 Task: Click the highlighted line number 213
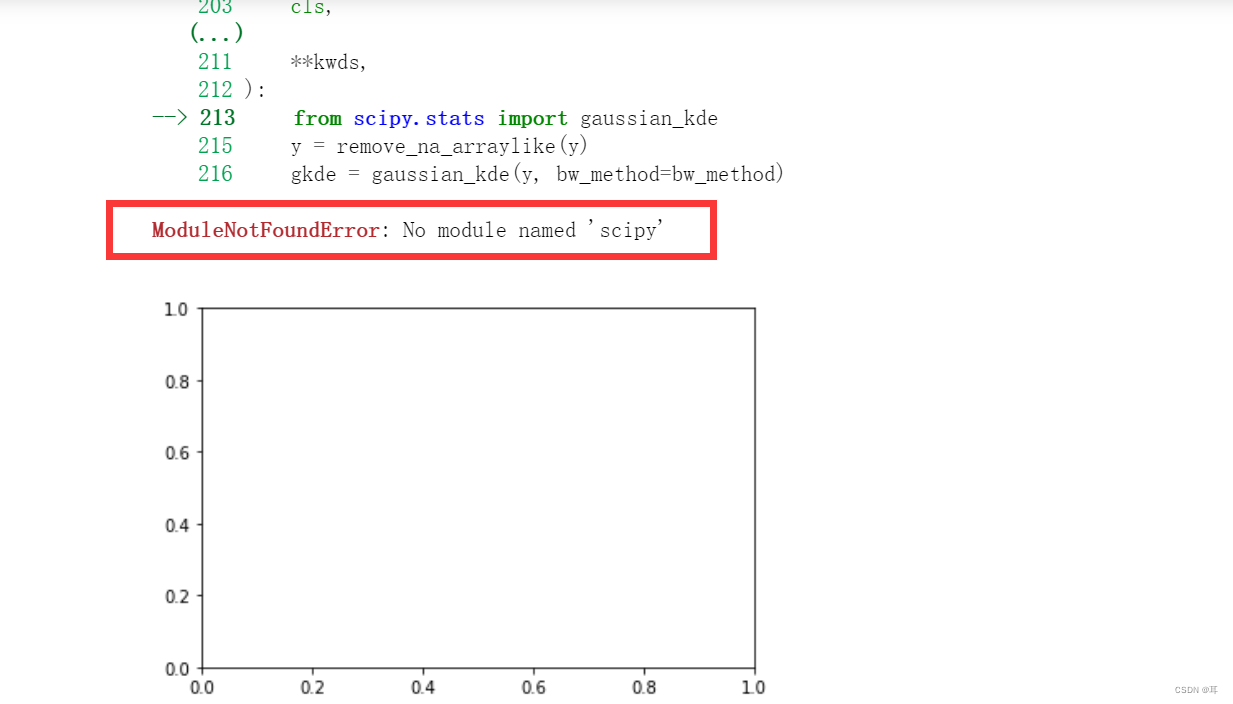pyautogui.click(x=217, y=117)
